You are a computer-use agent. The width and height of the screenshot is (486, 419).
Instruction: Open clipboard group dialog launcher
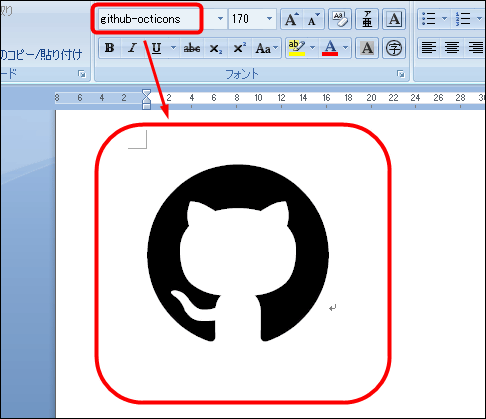pos(82,74)
